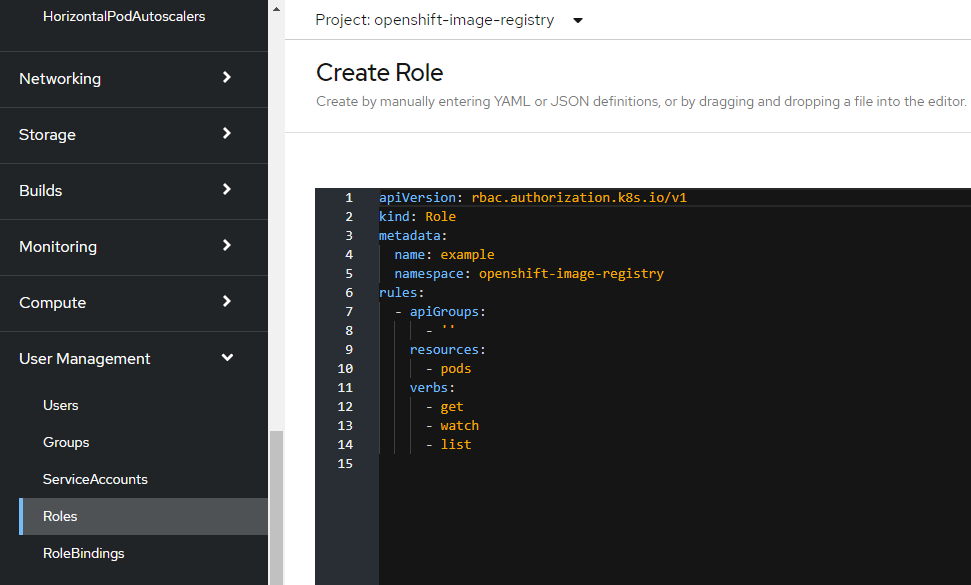Click the 'pods' resource entry in editor

pos(456,369)
